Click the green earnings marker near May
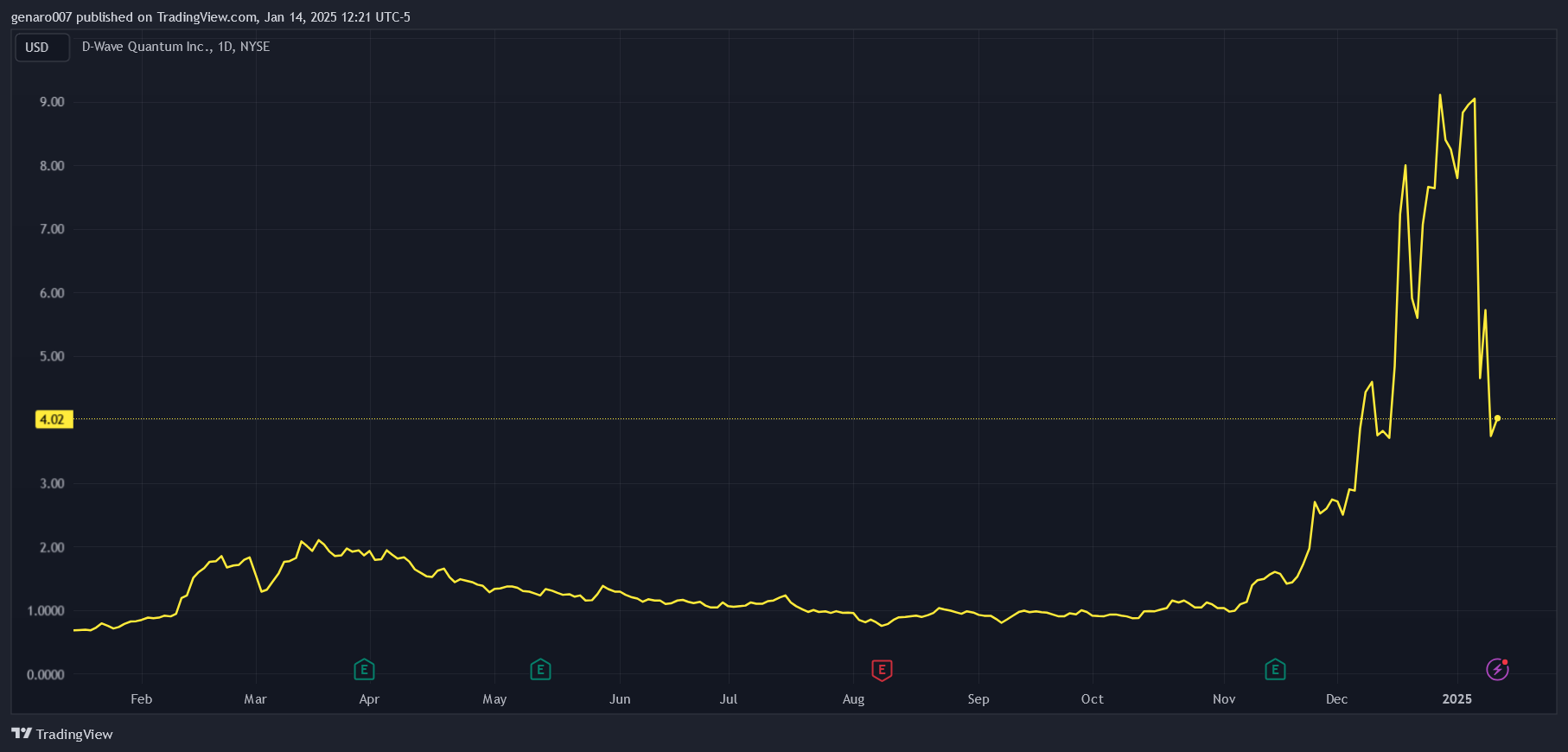The width and height of the screenshot is (1568, 752). click(540, 669)
